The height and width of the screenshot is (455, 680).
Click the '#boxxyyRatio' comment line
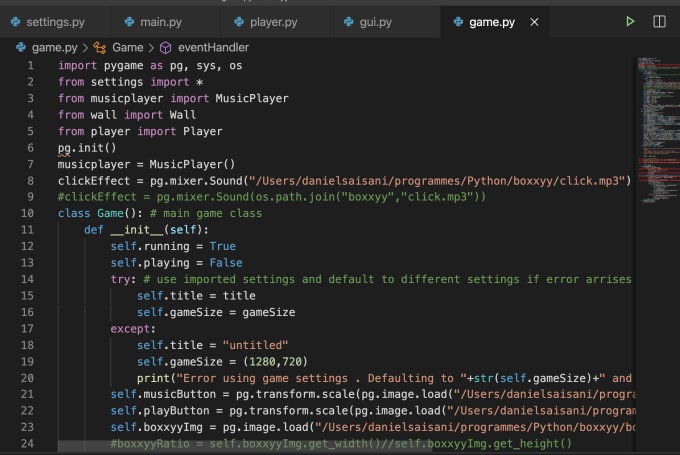(x=341, y=444)
